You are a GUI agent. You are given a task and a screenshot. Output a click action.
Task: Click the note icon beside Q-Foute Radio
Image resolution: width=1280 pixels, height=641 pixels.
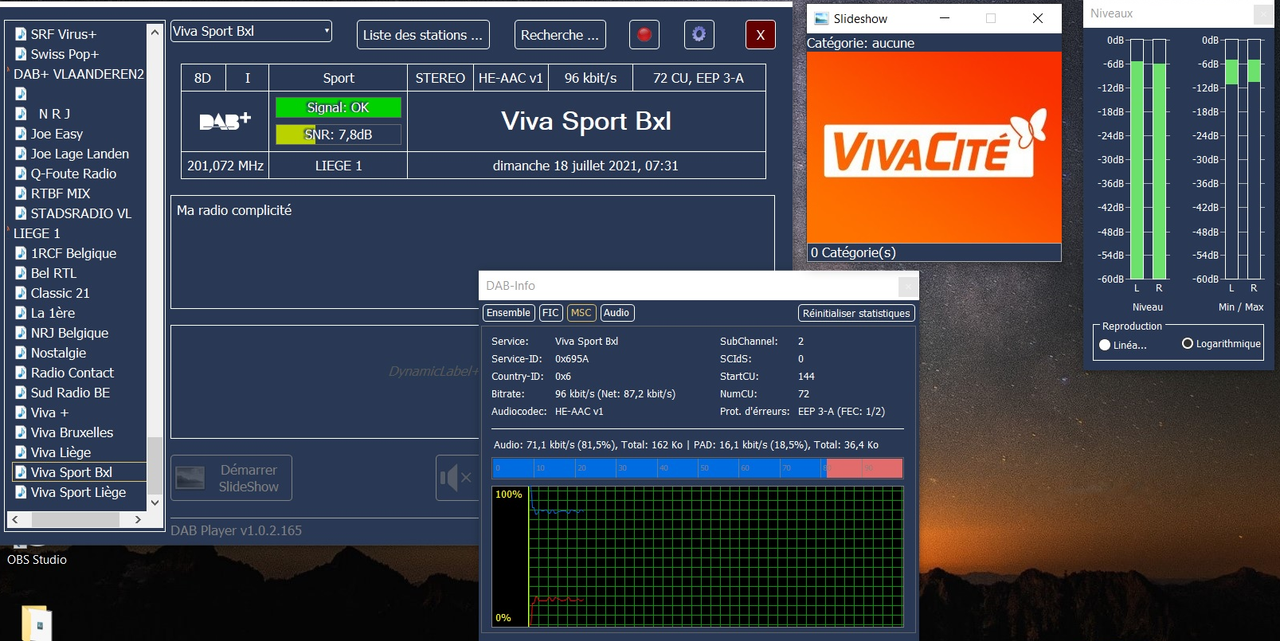point(20,174)
